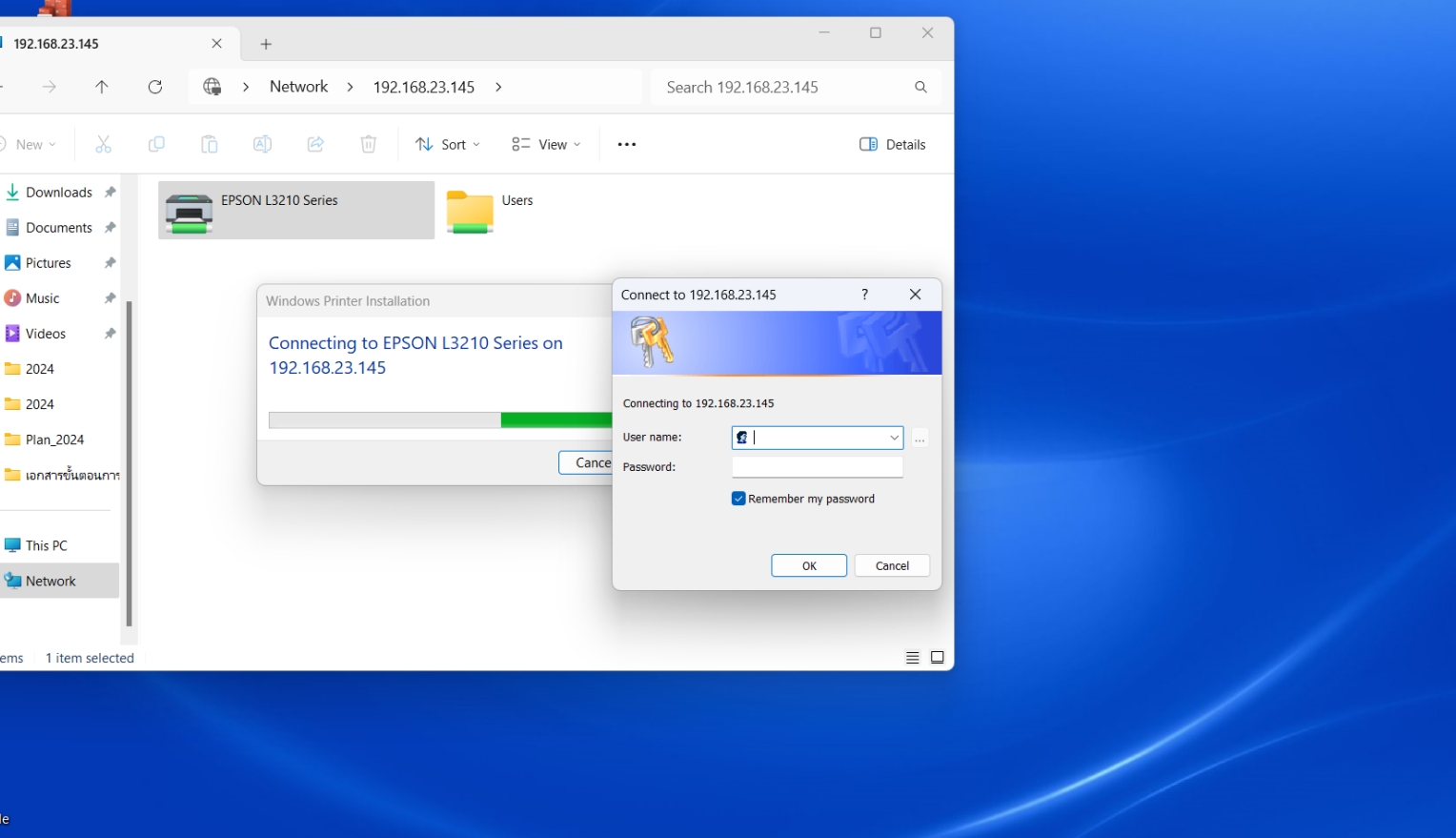Click the printer installation progress bar

coord(440,420)
